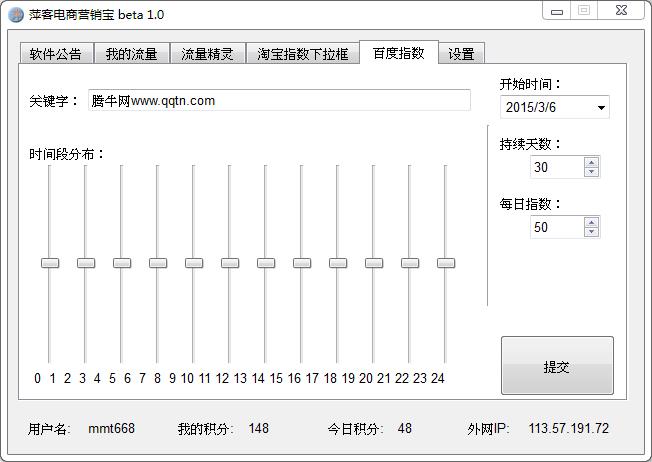Click the 持续天数 number field
The image size is (652, 462).
click(555, 167)
